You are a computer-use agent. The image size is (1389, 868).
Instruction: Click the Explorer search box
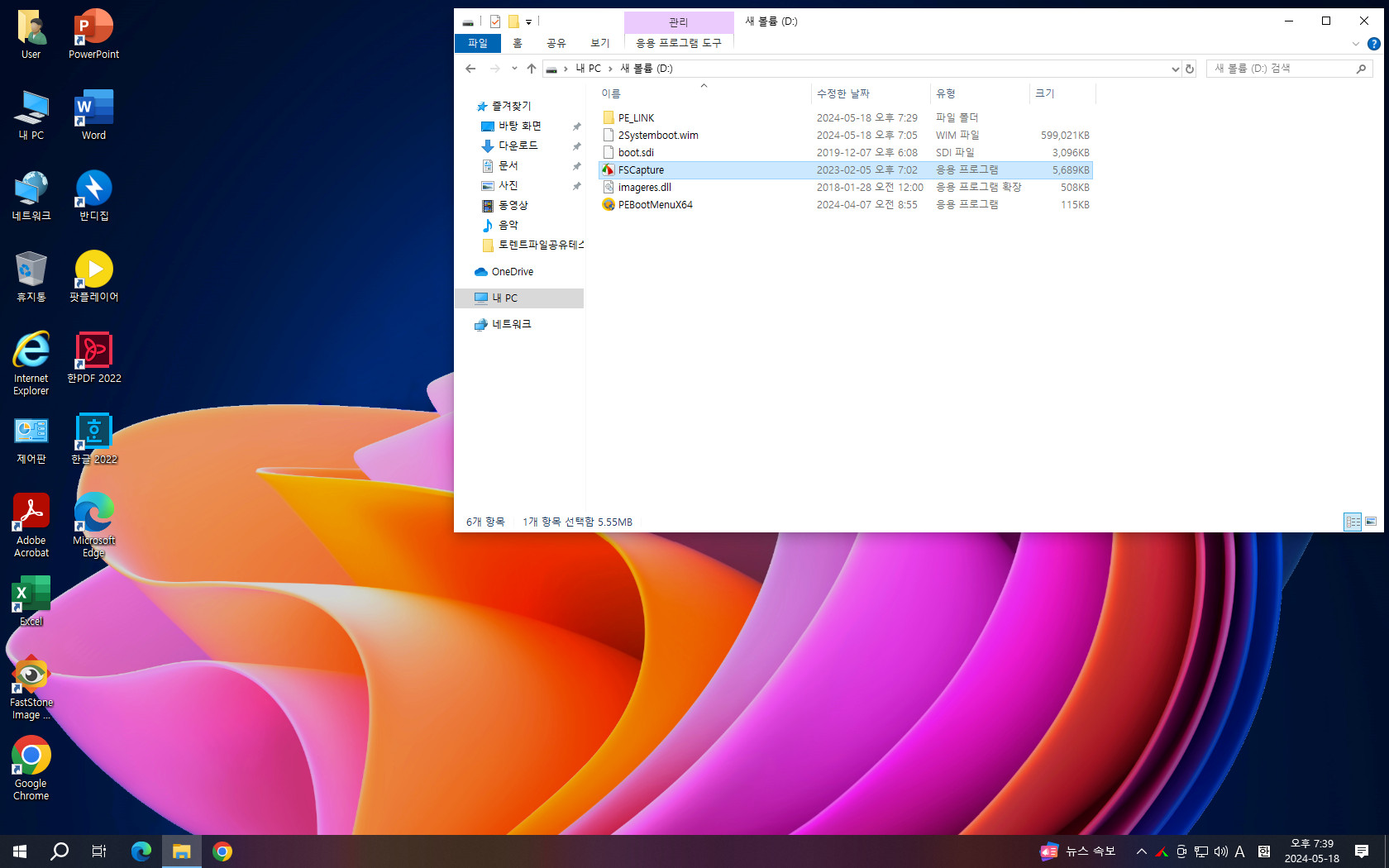click(1288, 69)
